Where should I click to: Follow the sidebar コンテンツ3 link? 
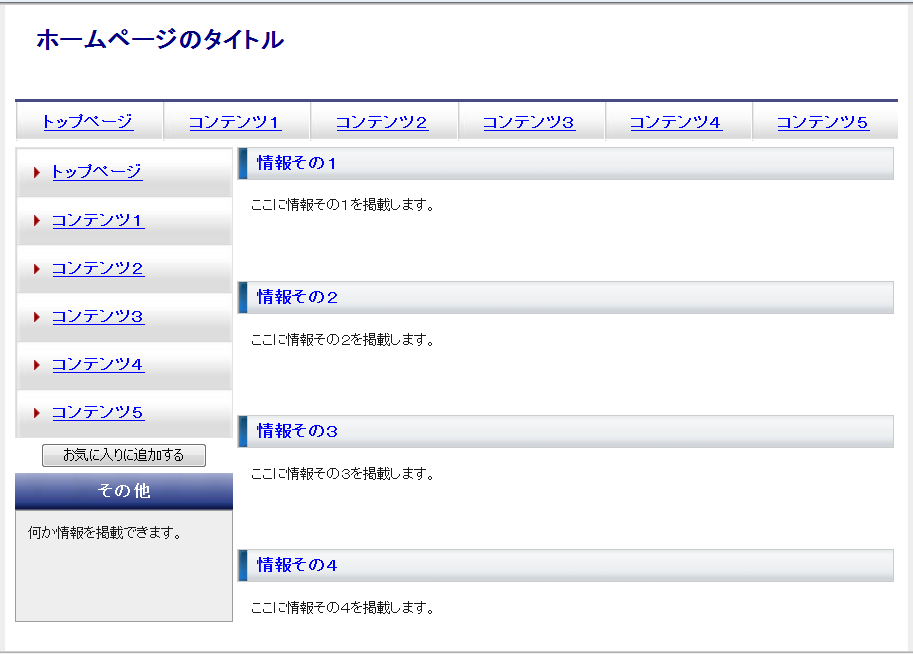coord(98,317)
